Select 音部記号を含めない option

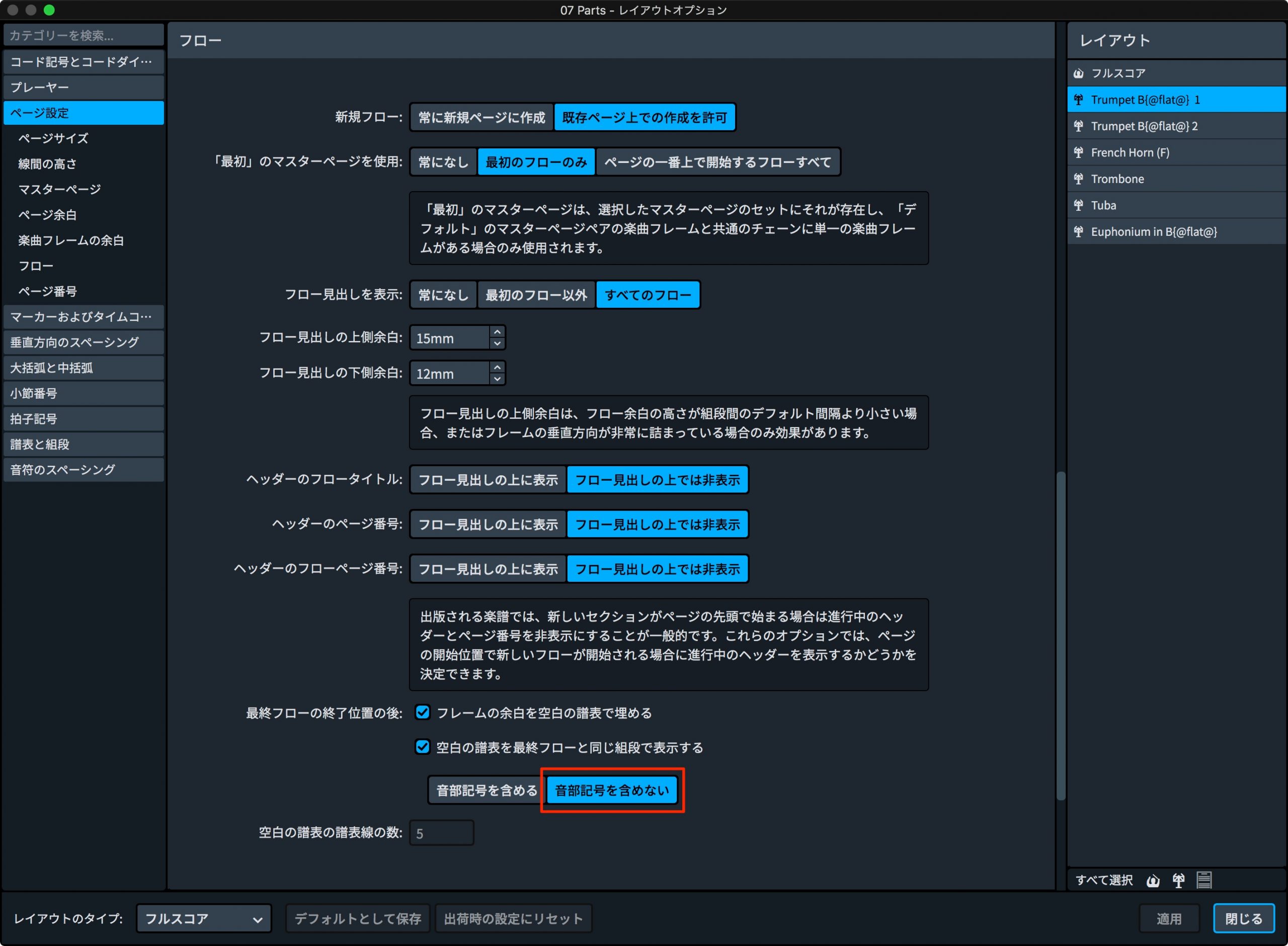click(612, 790)
